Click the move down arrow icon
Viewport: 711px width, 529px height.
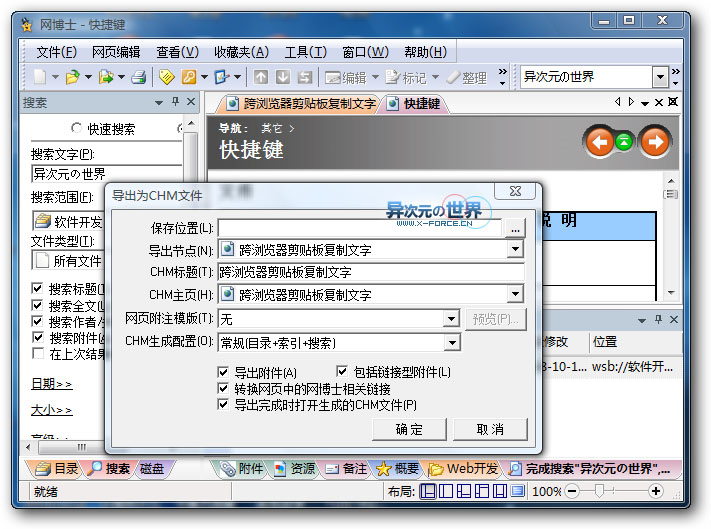[x=282, y=77]
